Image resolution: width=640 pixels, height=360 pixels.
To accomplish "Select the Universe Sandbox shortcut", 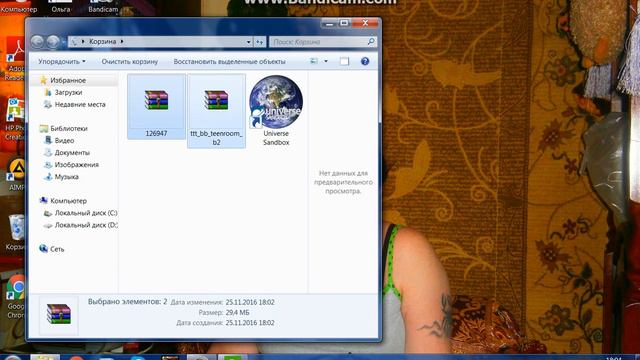I will 276,111.
